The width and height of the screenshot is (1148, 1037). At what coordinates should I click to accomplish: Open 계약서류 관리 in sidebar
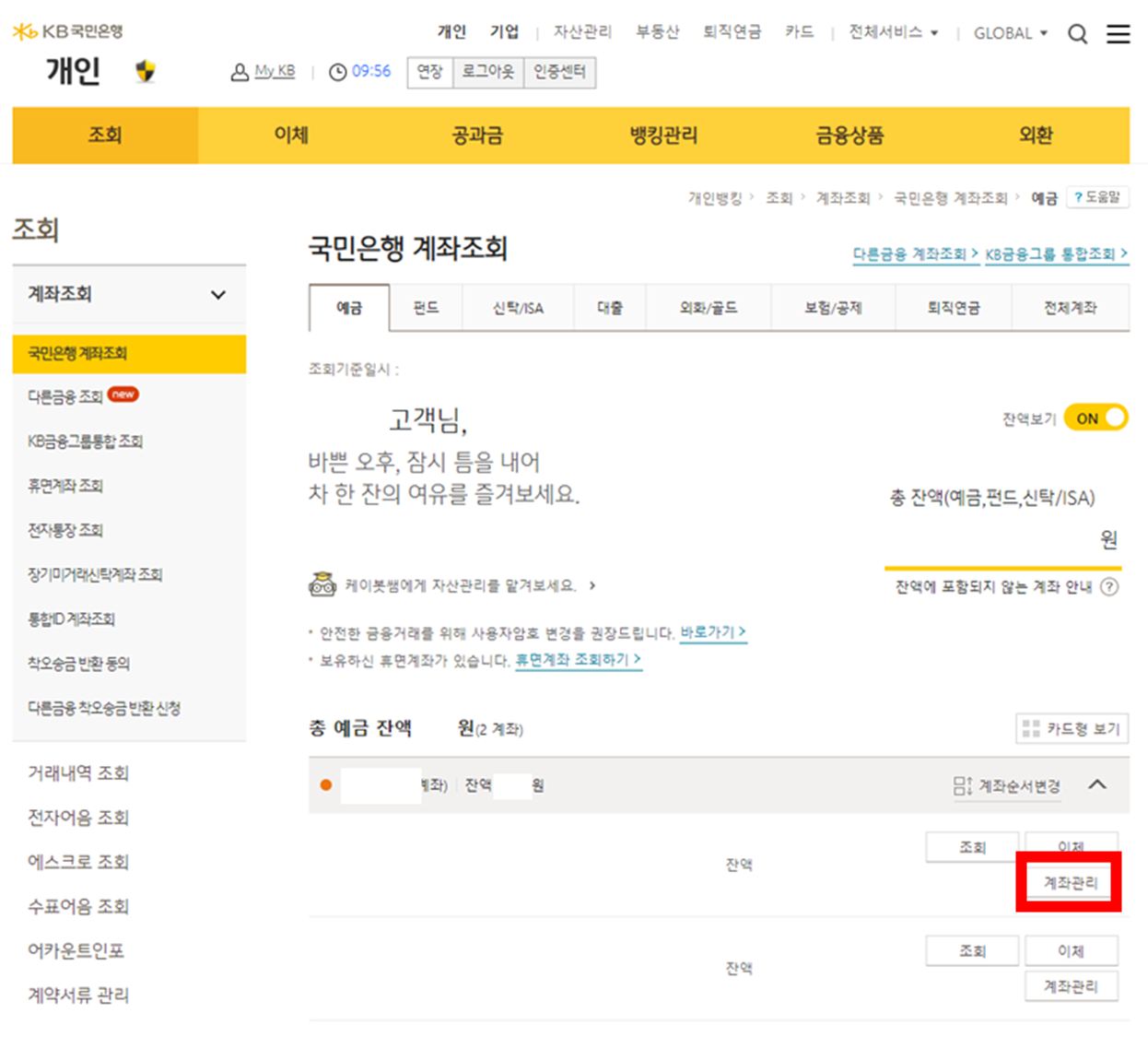pos(78,996)
